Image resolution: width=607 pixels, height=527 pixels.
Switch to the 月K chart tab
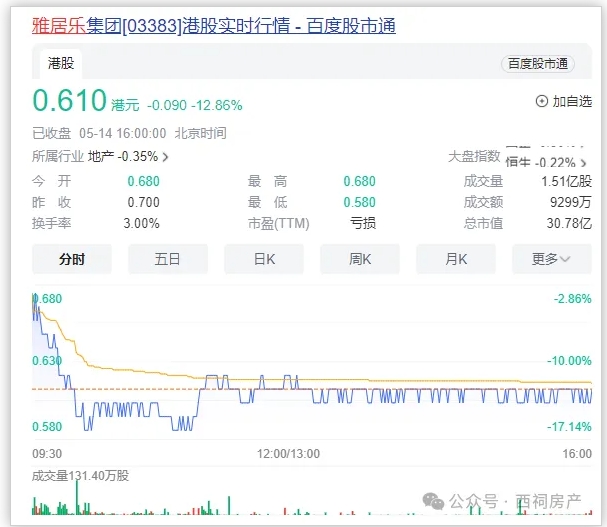tap(456, 259)
